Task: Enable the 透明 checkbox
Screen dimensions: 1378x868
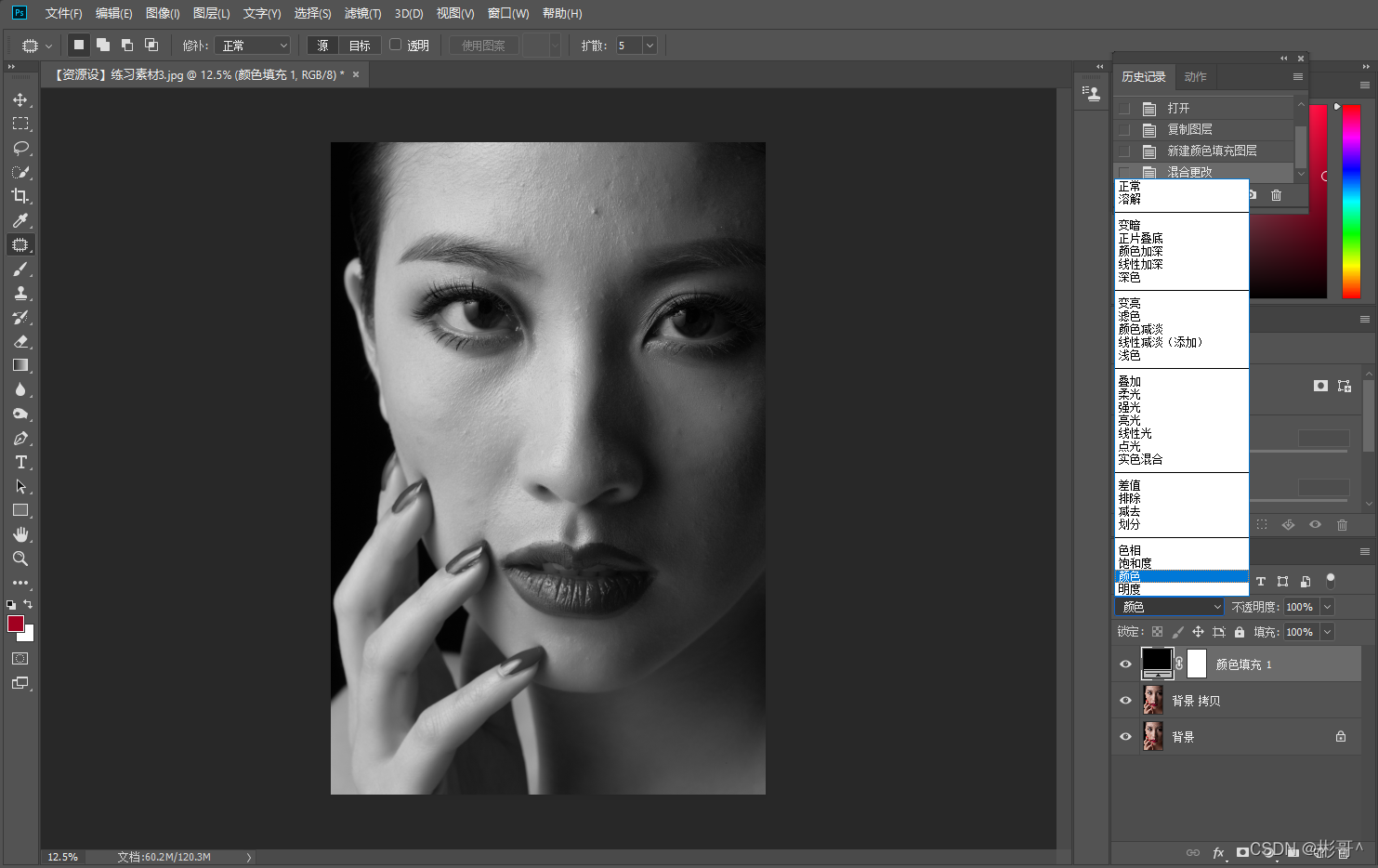Action: 395,45
